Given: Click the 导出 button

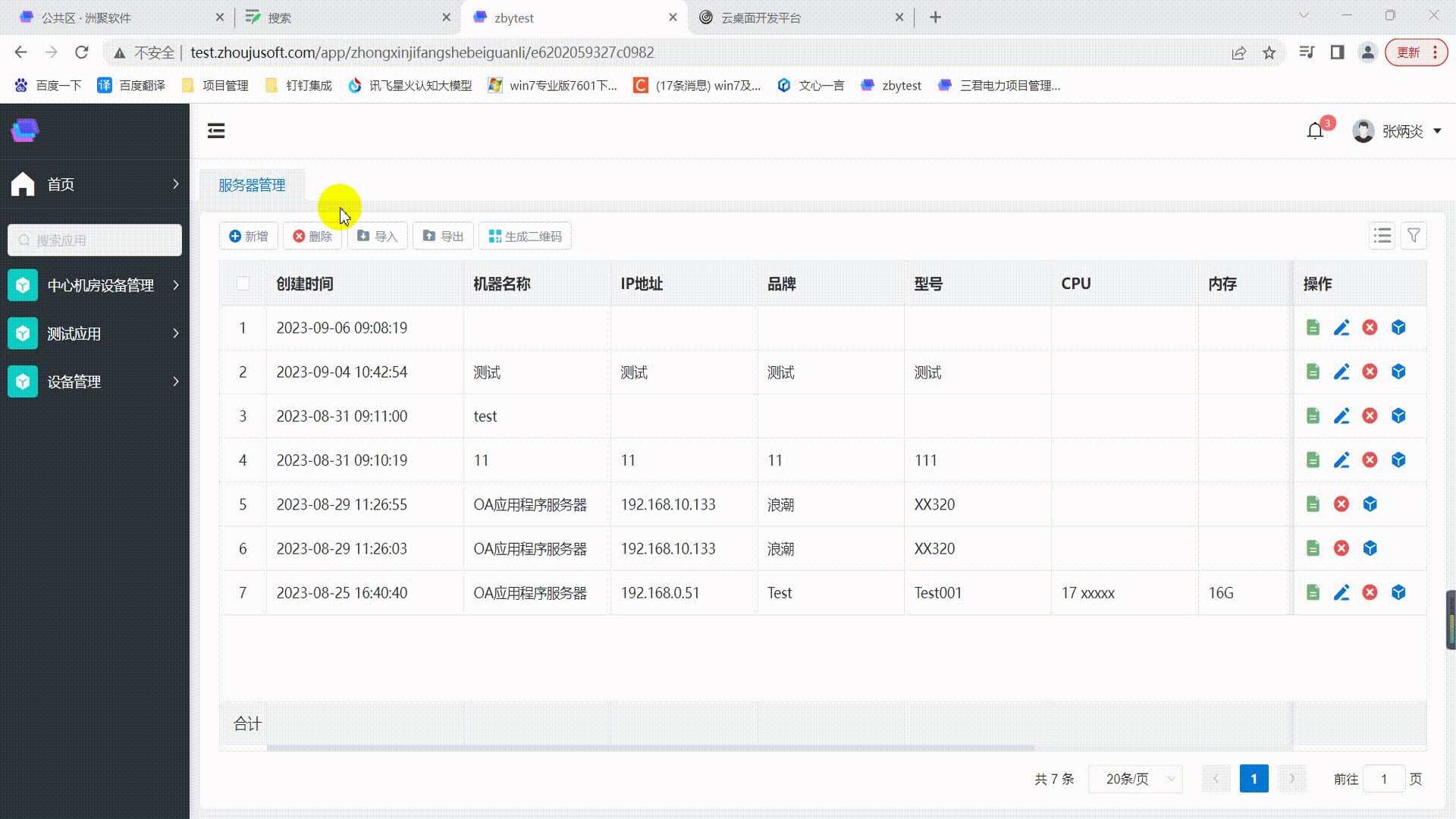Looking at the screenshot, I should 443,237.
